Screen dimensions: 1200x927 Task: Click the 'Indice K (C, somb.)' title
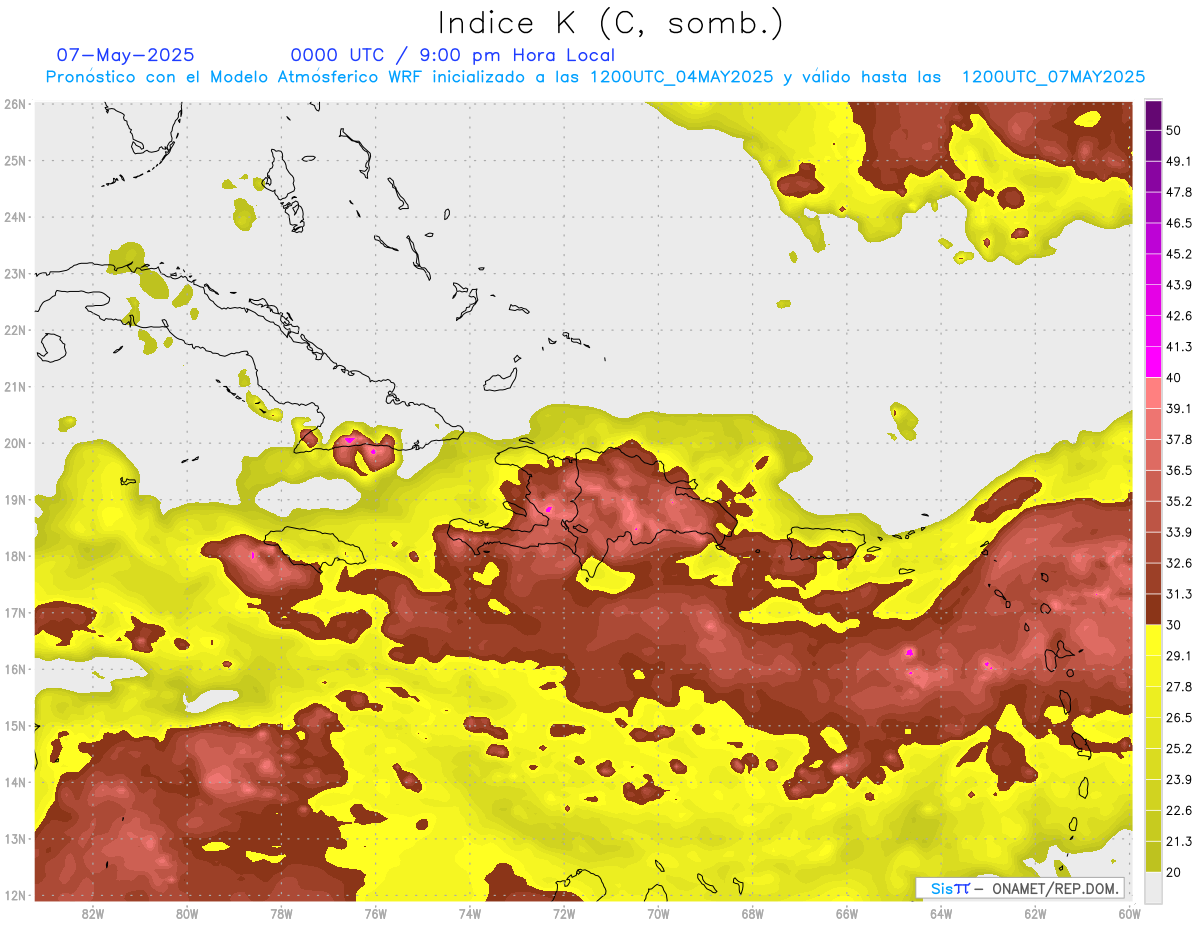(x=611, y=23)
